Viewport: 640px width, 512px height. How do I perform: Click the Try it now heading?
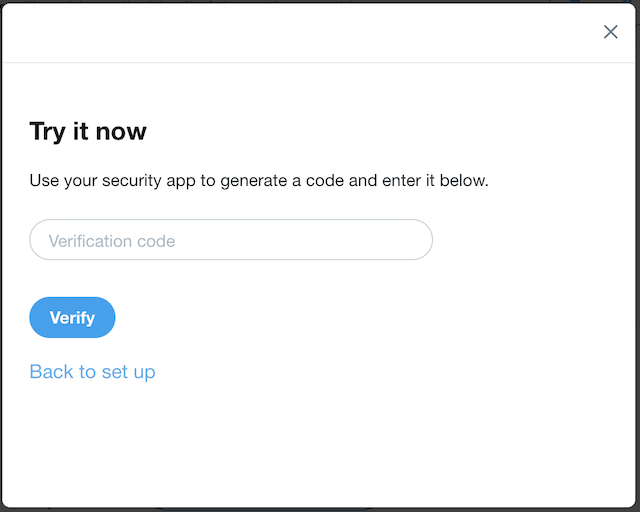(x=88, y=131)
